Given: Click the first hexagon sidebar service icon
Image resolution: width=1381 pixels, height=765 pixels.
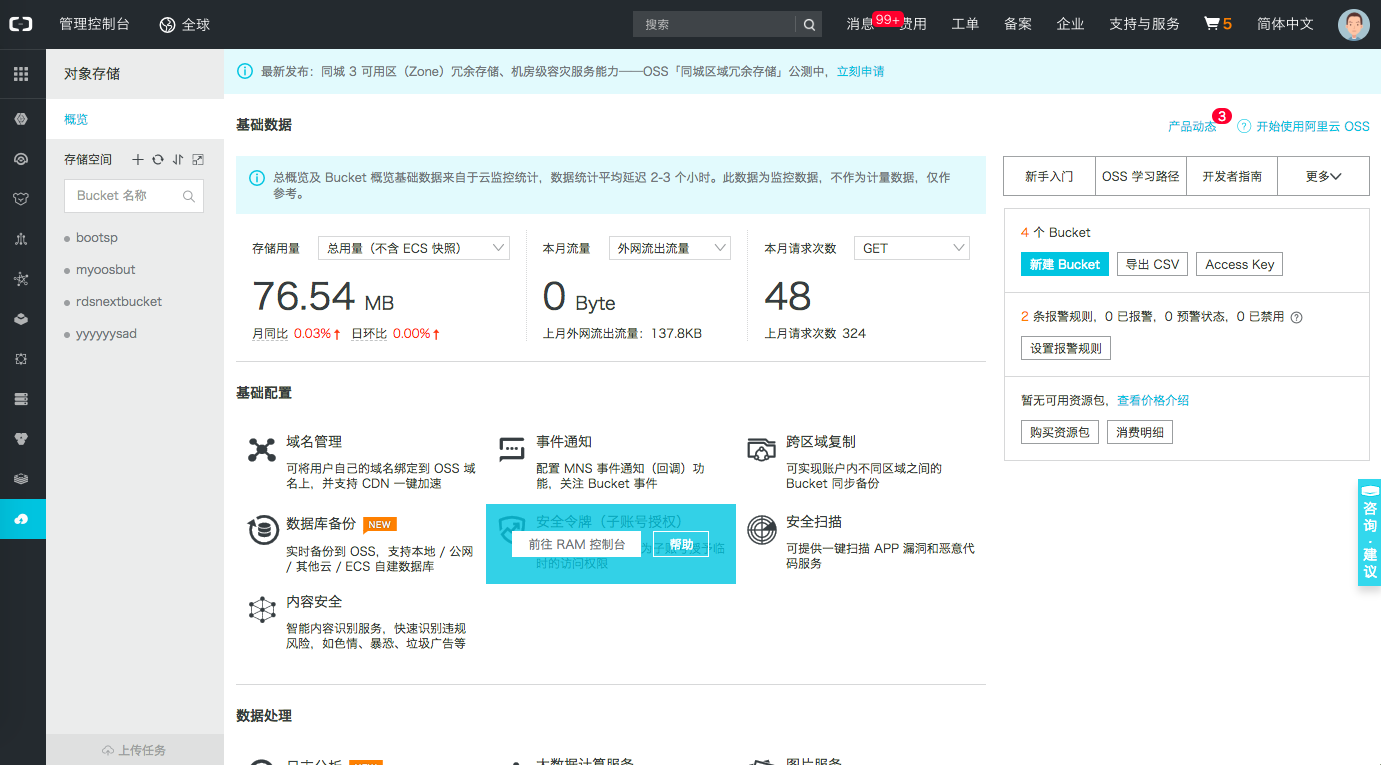Looking at the screenshot, I should click(x=21, y=119).
